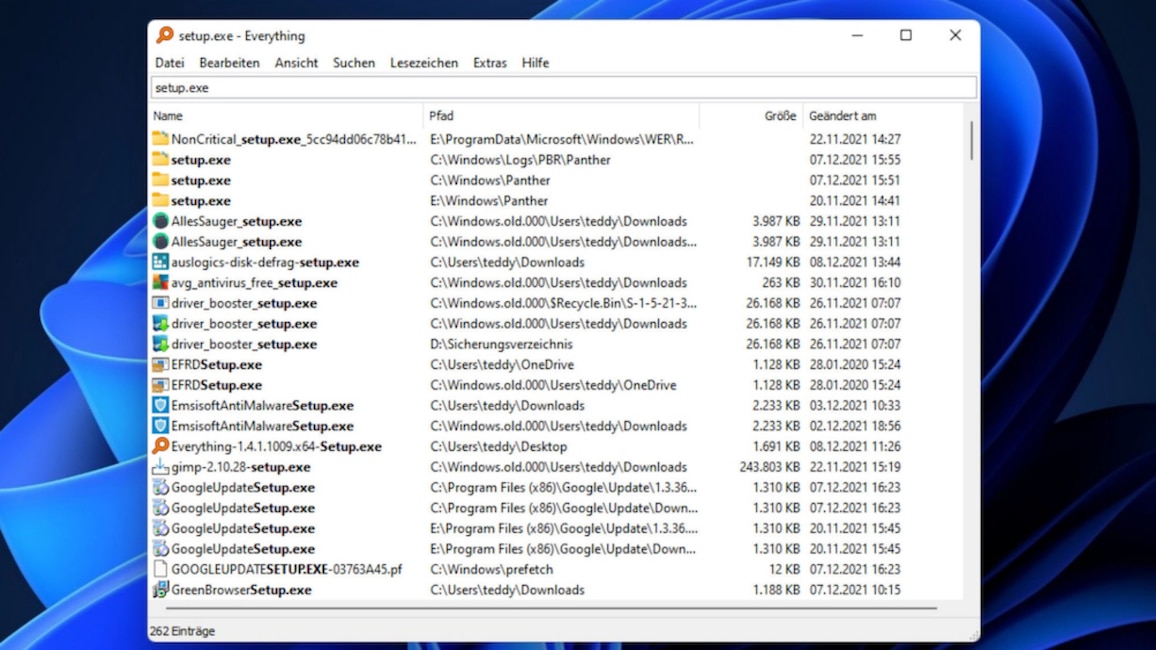
Task: Click the size value 17.149 KB
Action: [x=773, y=262]
